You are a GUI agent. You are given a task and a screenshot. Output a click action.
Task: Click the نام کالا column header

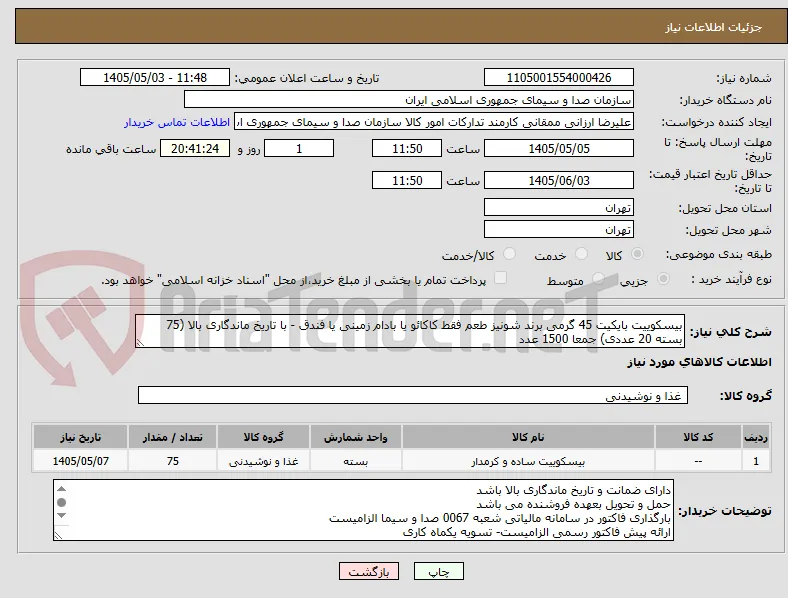coord(528,437)
